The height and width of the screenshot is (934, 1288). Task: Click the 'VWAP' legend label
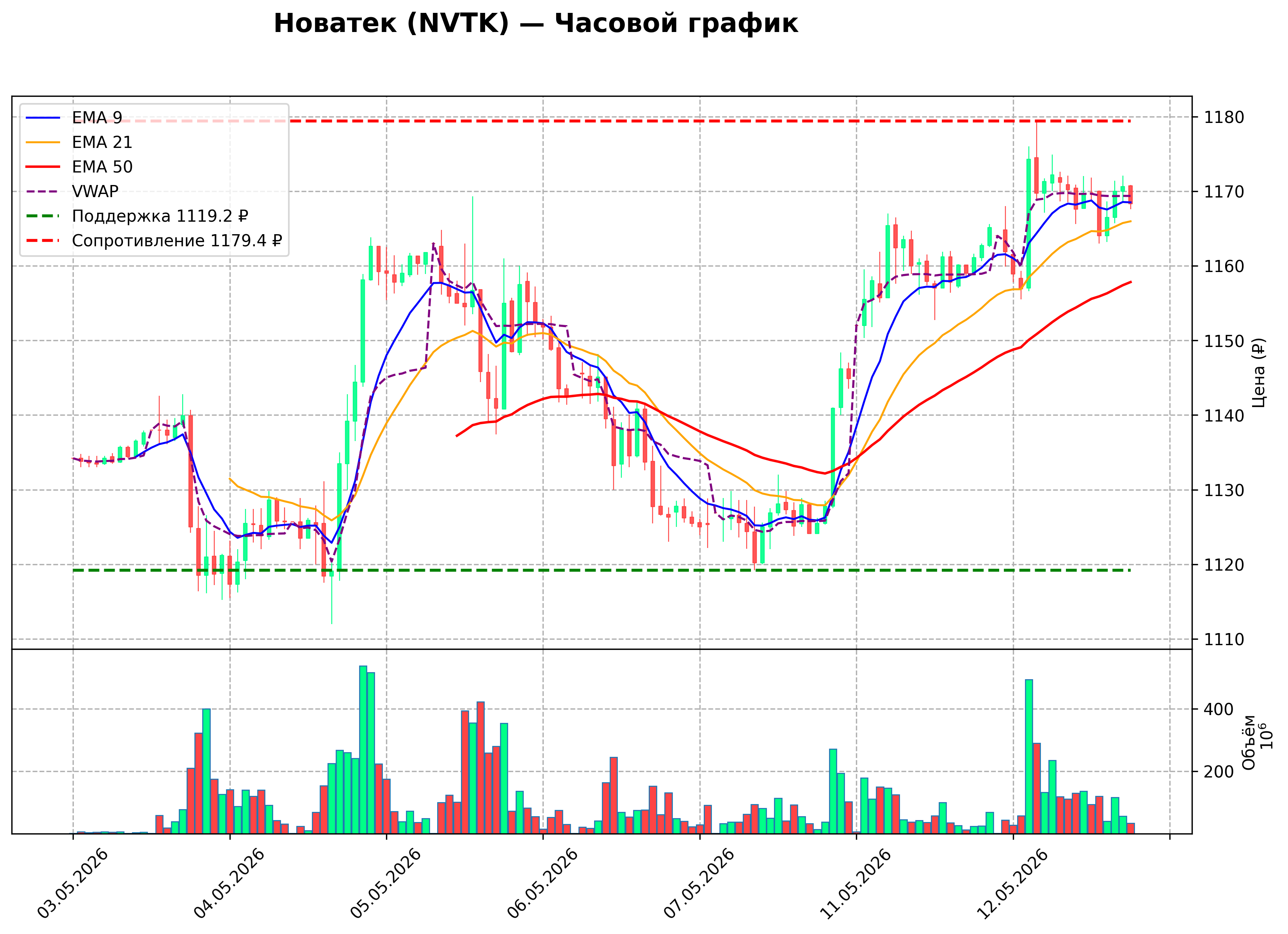95,191
